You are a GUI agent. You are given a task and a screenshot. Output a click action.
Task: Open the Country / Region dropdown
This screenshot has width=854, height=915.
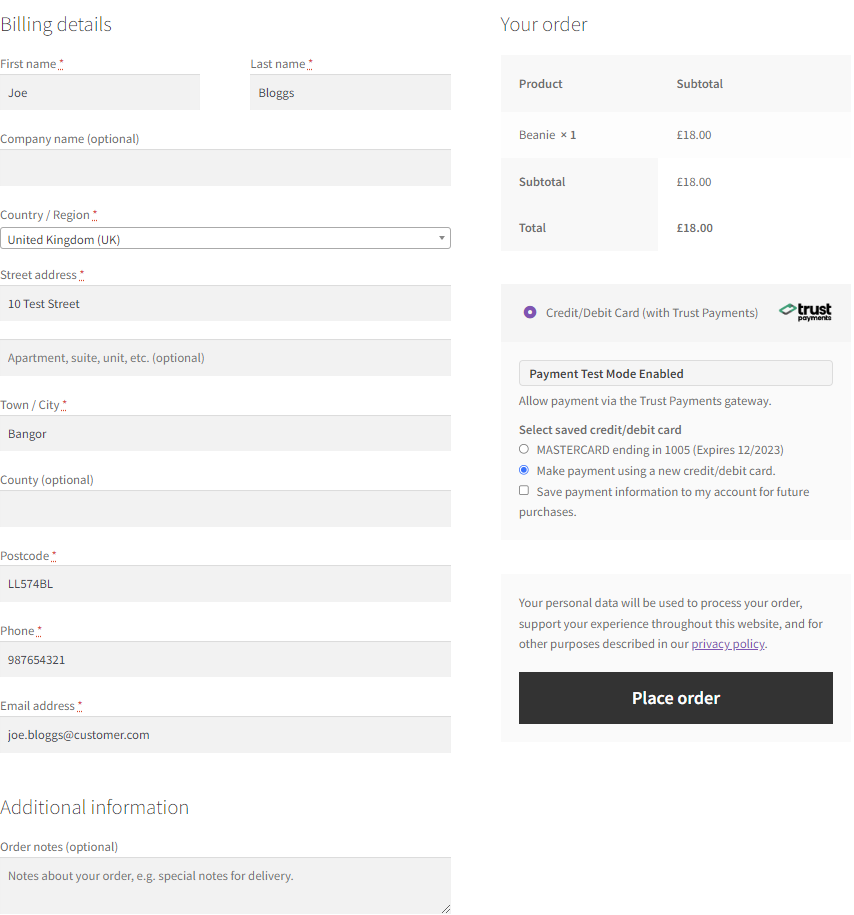pos(225,239)
